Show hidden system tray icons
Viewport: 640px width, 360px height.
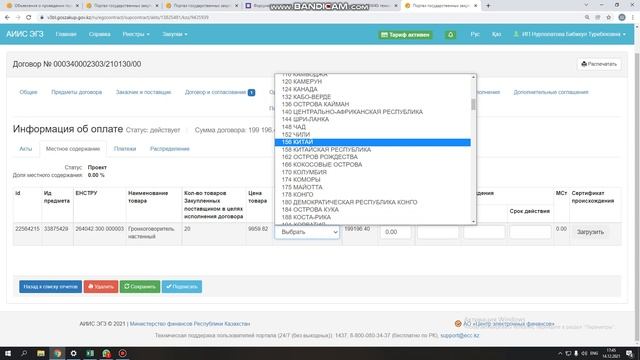[x=560, y=353]
